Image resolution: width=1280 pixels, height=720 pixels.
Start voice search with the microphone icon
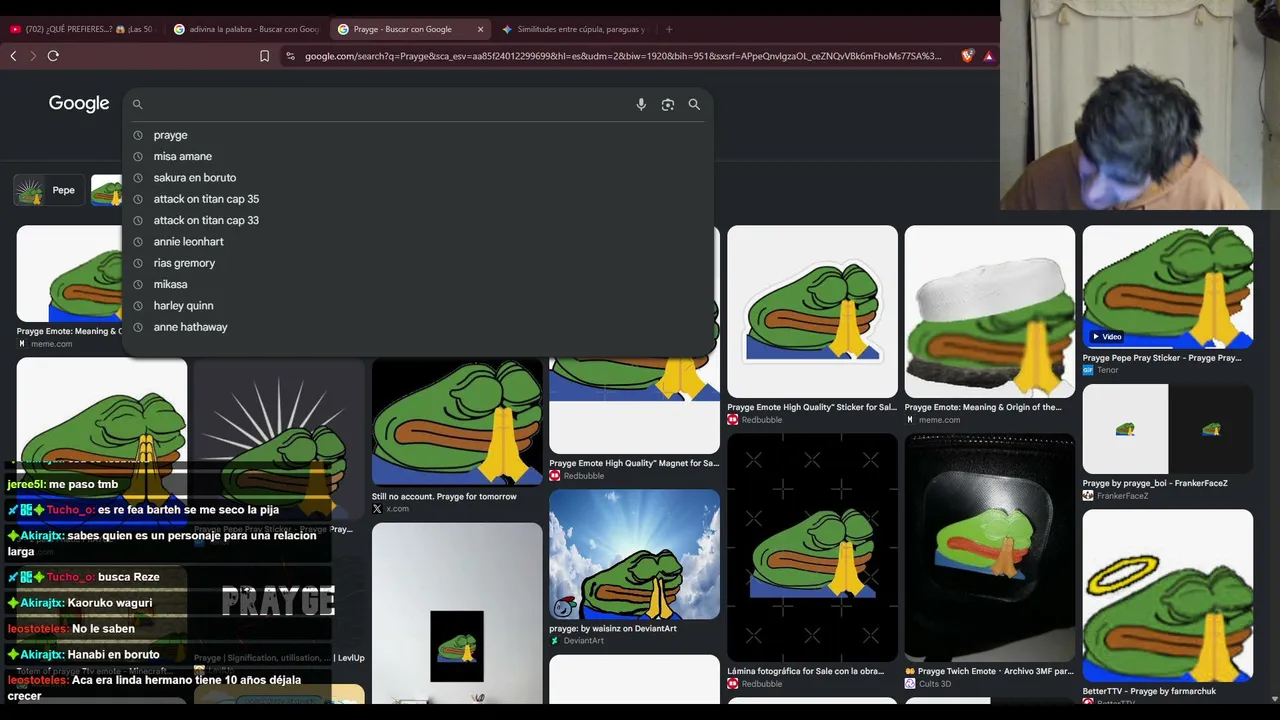coord(641,104)
